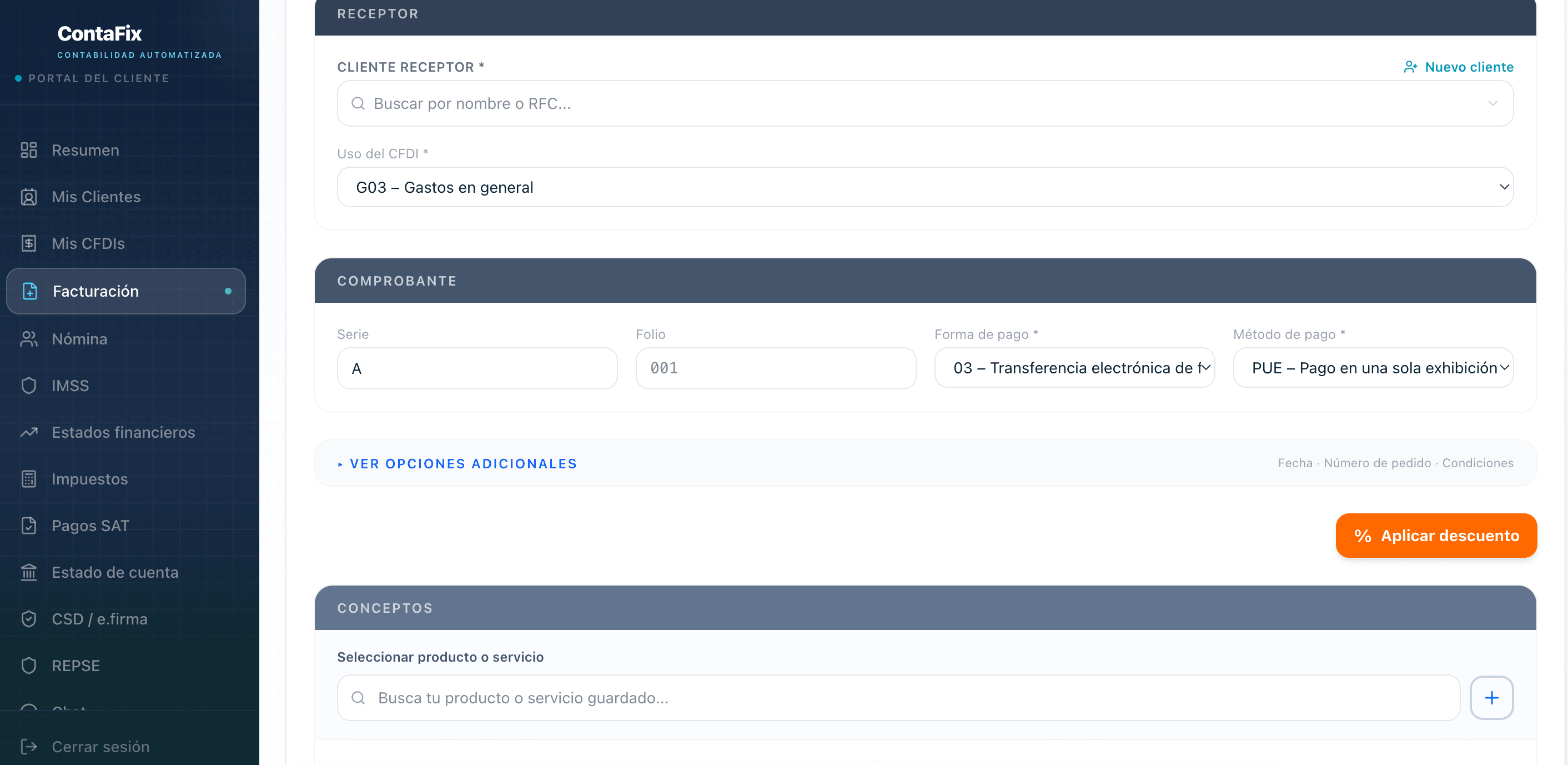The height and width of the screenshot is (765, 1568).
Task: Click Nuevo cliente link
Action: point(1459,67)
